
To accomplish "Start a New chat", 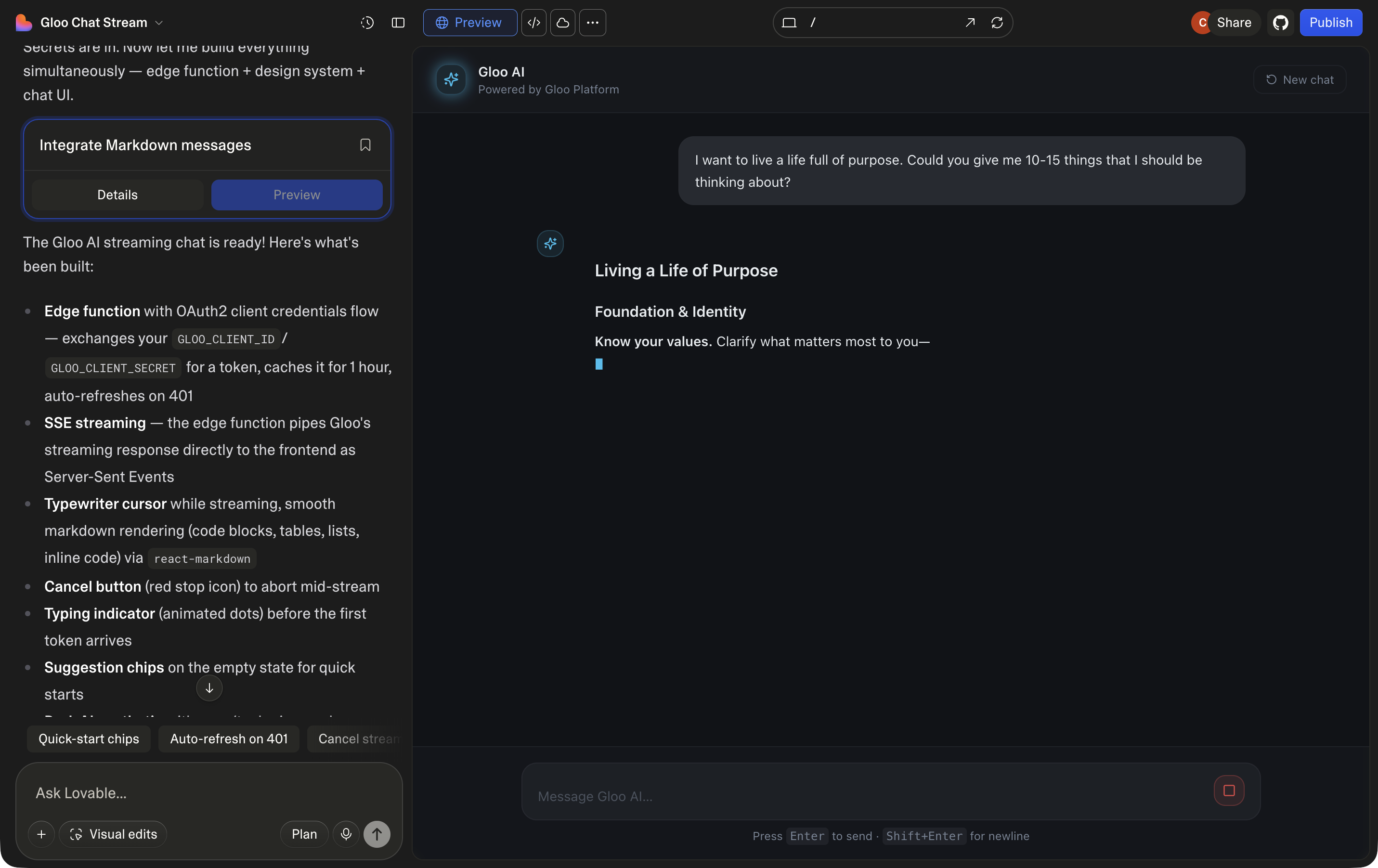I will 1300,79.
